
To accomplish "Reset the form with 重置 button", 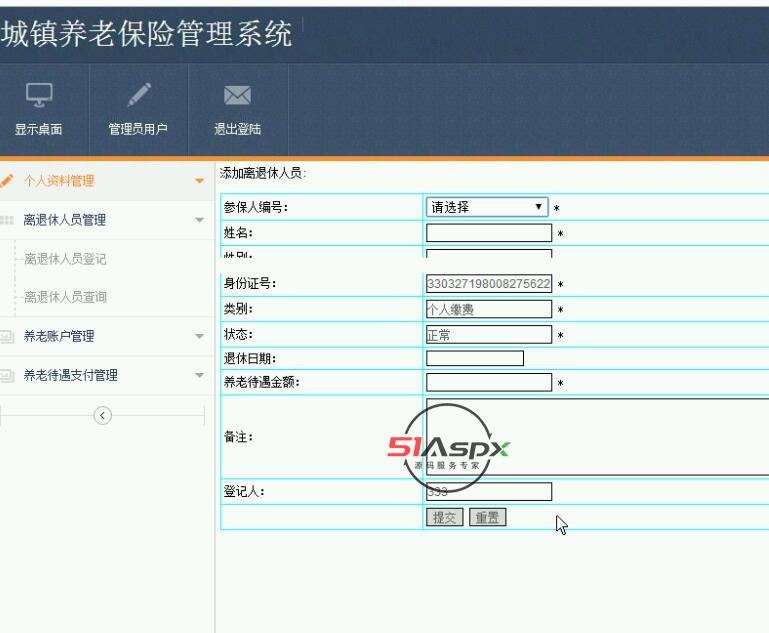I will [x=487, y=517].
